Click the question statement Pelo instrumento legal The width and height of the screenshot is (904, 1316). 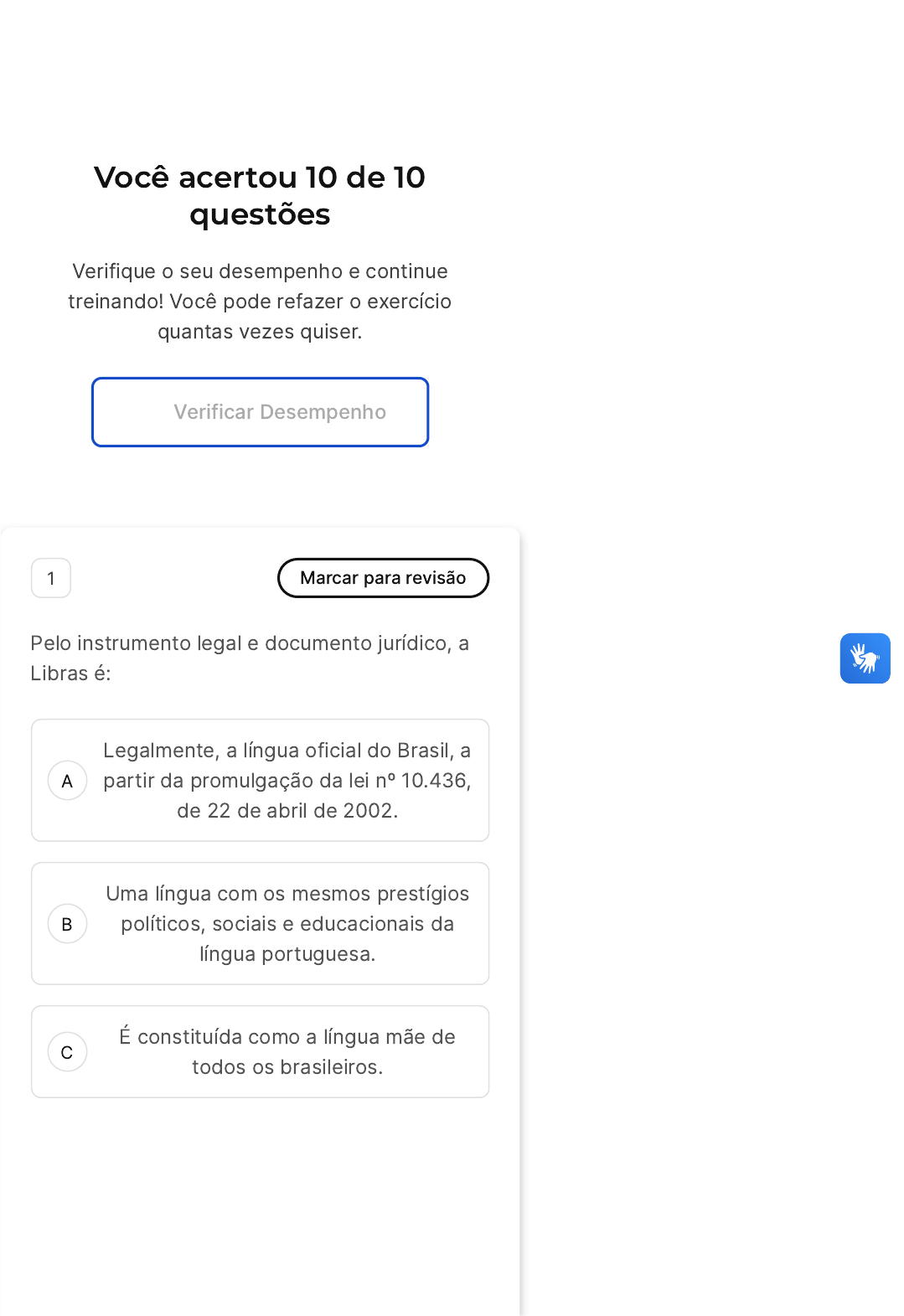tap(250, 643)
